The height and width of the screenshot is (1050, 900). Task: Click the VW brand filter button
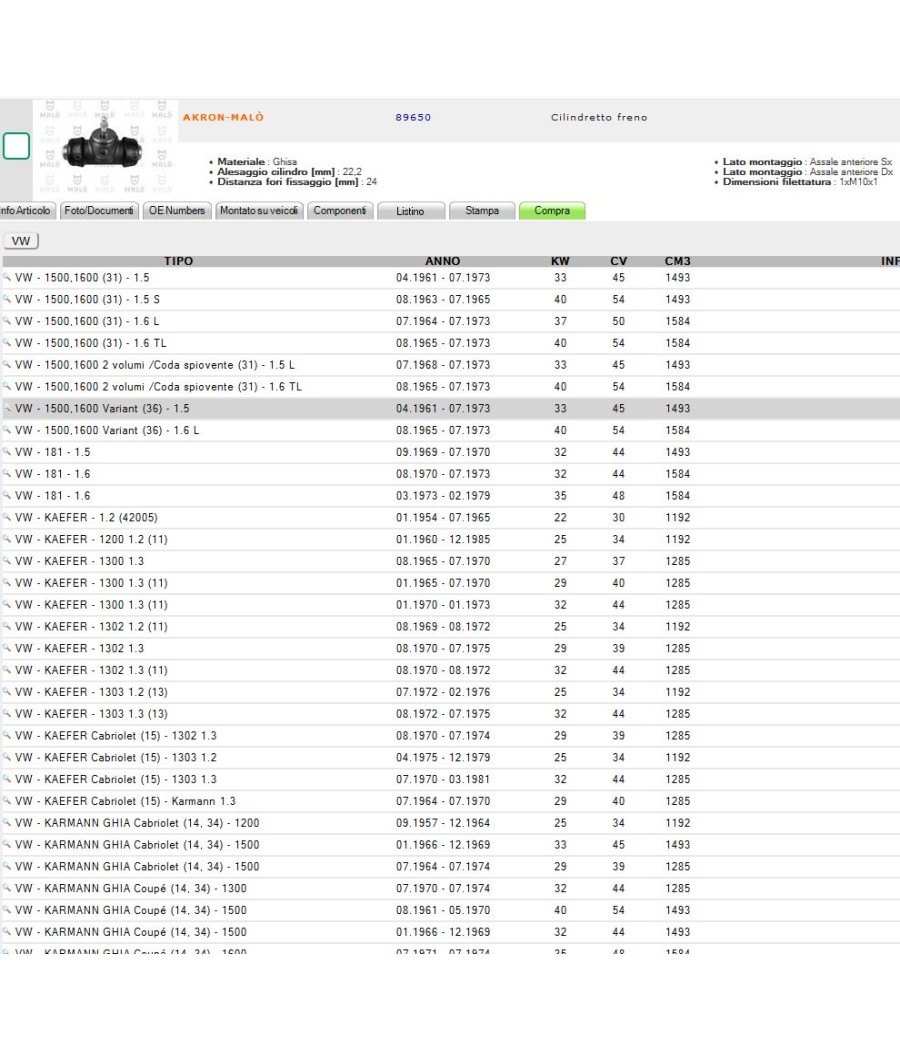coord(21,241)
